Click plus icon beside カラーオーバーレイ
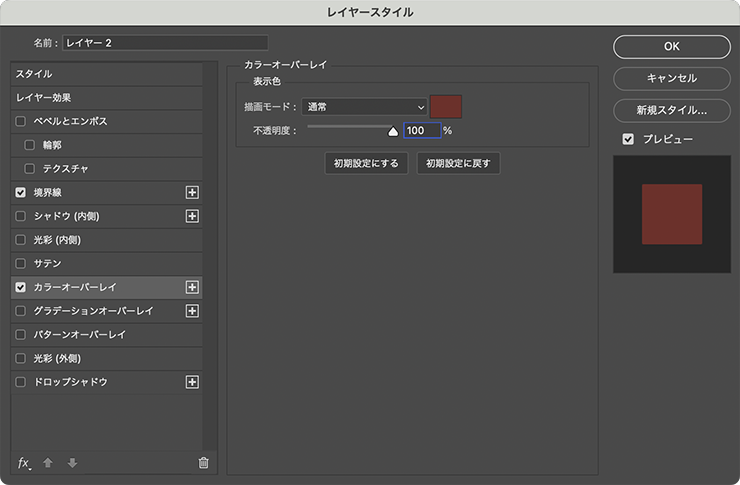740x485 pixels. pos(193,287)
